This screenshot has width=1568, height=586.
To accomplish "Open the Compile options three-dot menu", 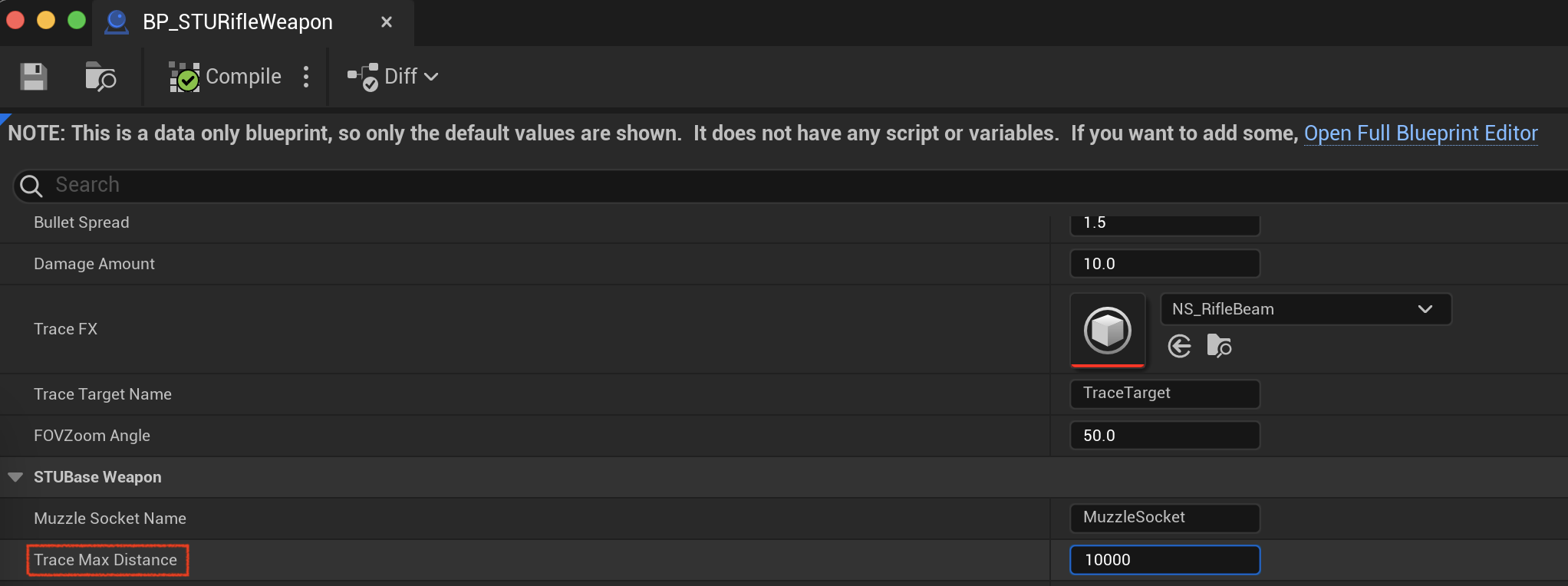I will (x=306, y=77).
